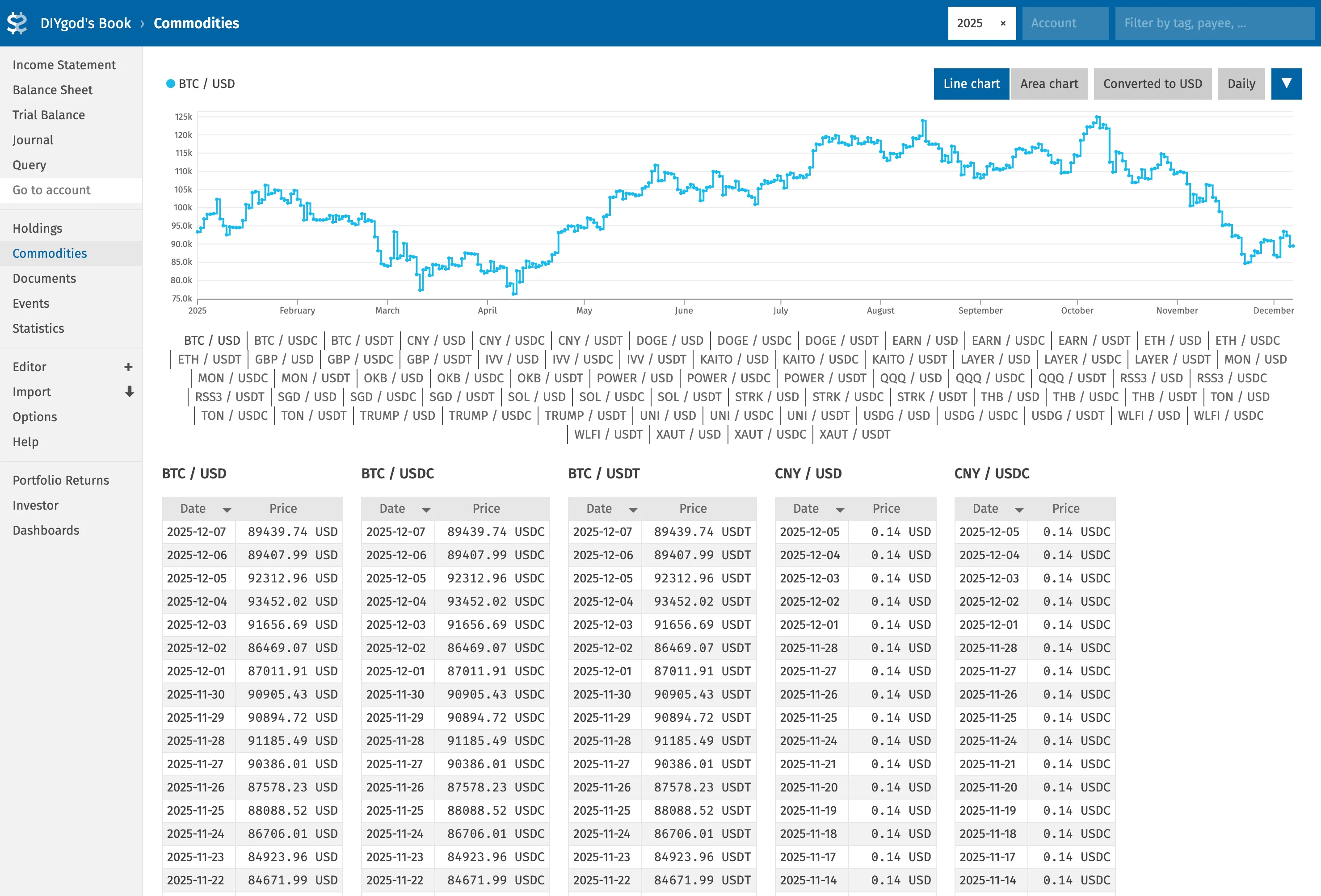This screenshot has height=896, width=1321.
Task: Expand the chart options with the ▼ button
Action: coord(1286,84)
